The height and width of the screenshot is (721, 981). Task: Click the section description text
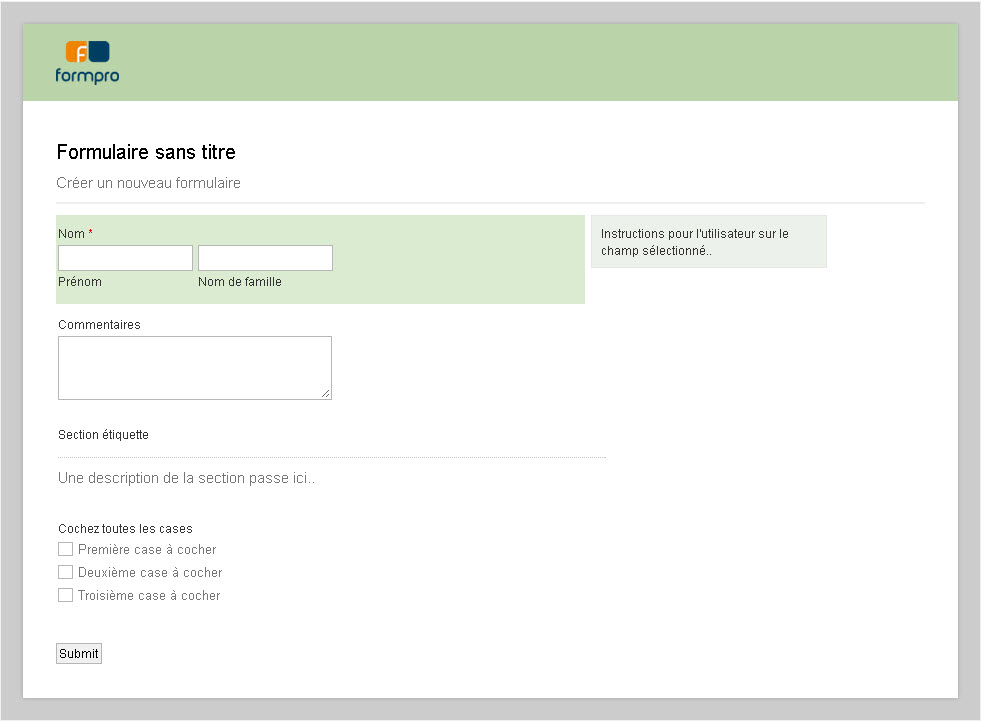pyautogui.click(x=186, y=478)
